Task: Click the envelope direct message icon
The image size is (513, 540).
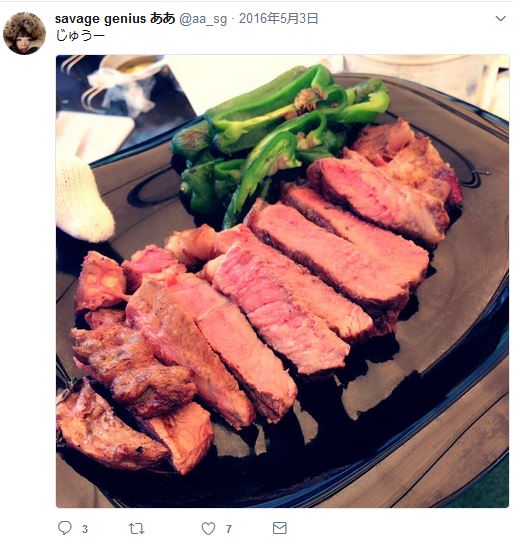Action: pos(280,528)
